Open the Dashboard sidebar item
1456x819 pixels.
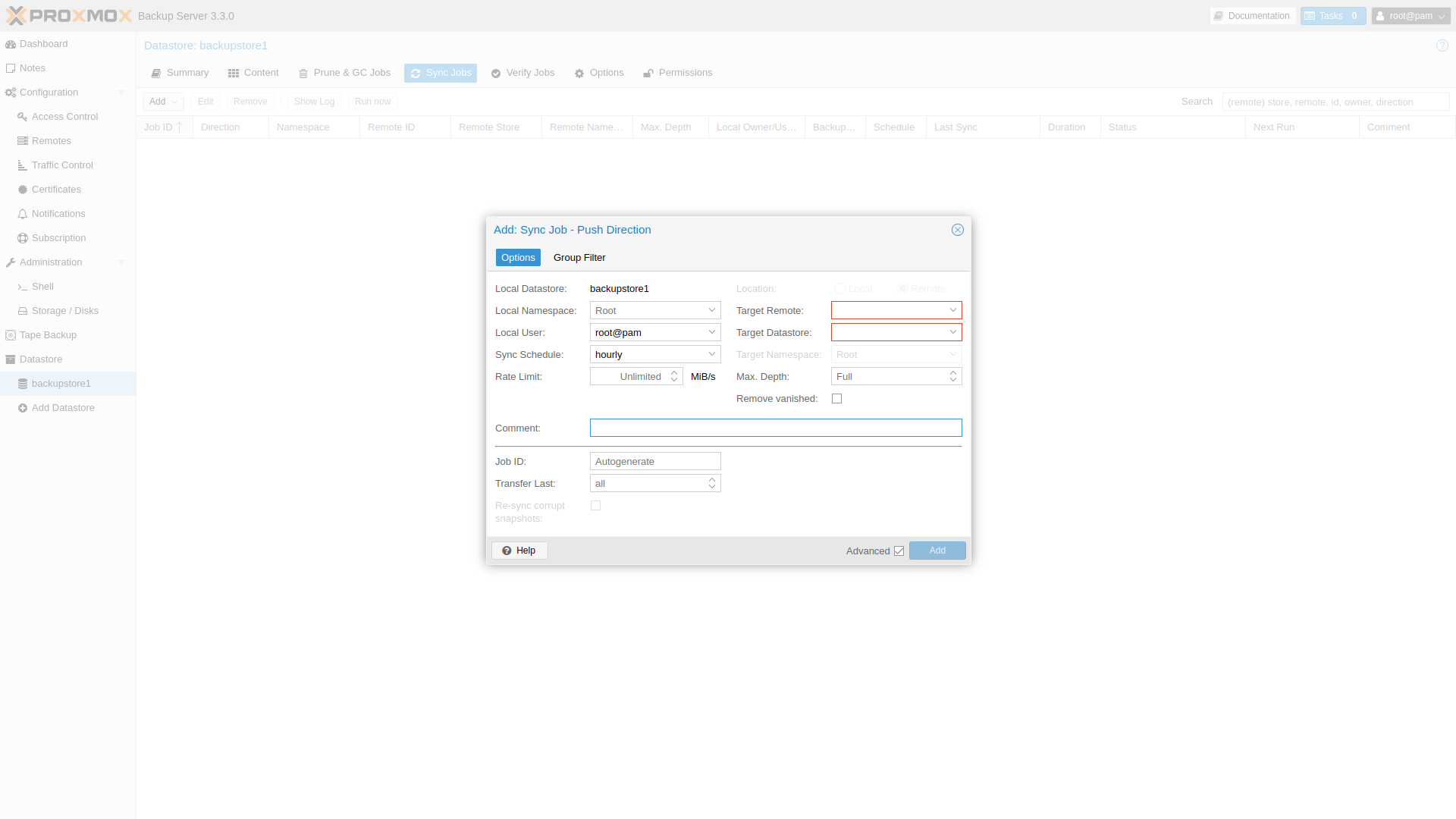pyautogui.click(x=43, y=44)
